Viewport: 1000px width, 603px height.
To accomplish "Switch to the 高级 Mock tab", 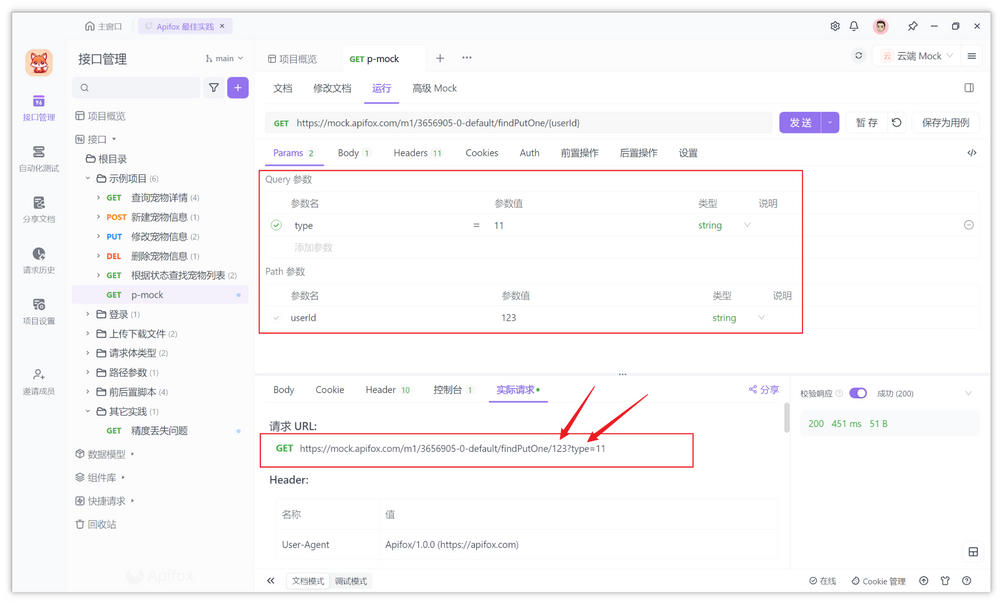I will pyautogui.click(x=434, y=88).
